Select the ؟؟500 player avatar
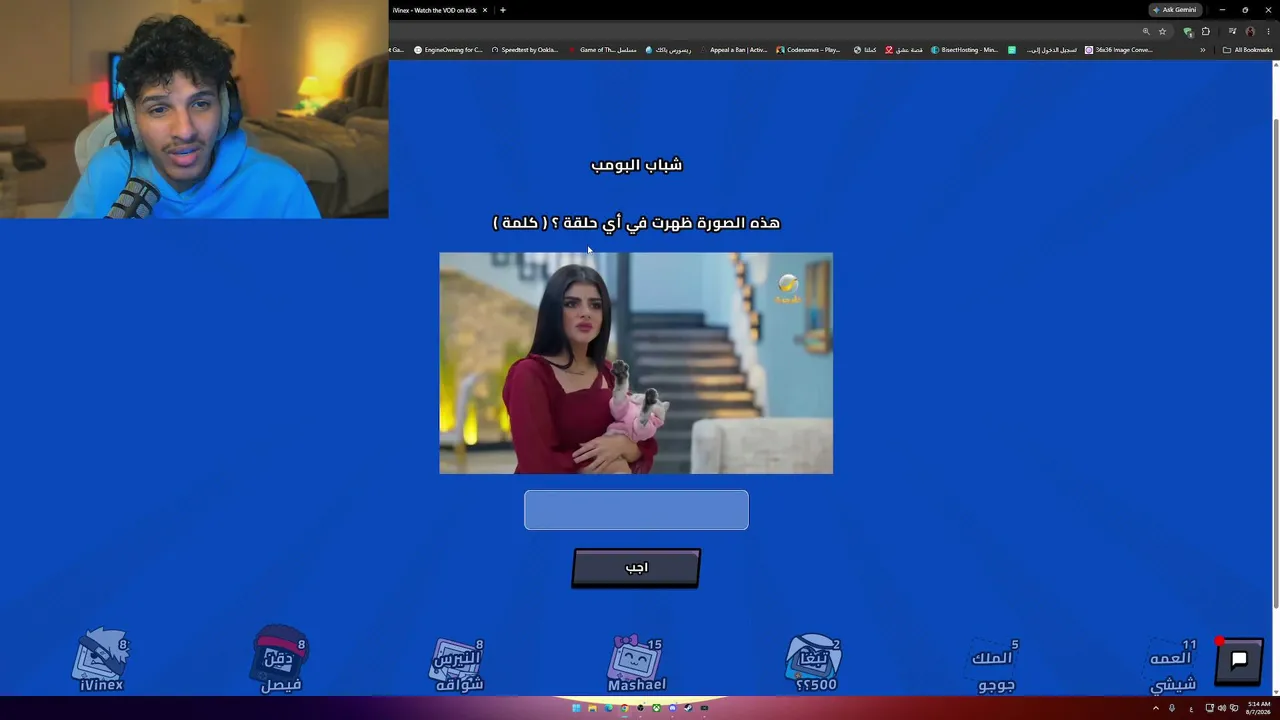This screenshot has width=1280, height=720. (815, 662)
